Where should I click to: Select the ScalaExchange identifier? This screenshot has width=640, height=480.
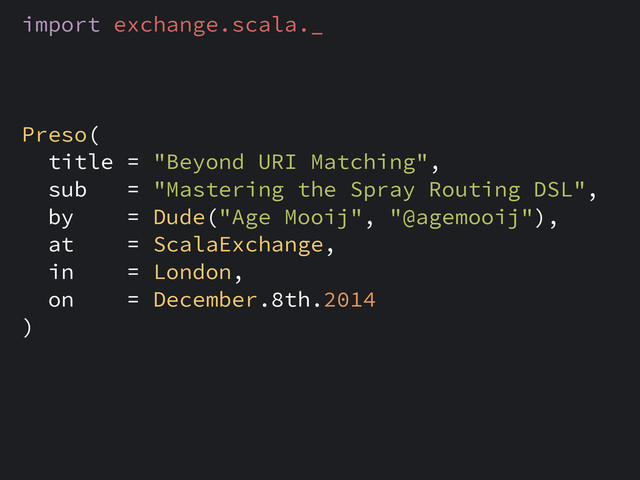point(238,245)
